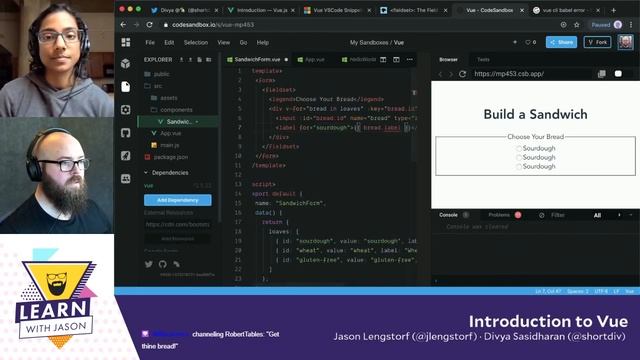Open the CodeSandbox dashboard grid icon

126,42
